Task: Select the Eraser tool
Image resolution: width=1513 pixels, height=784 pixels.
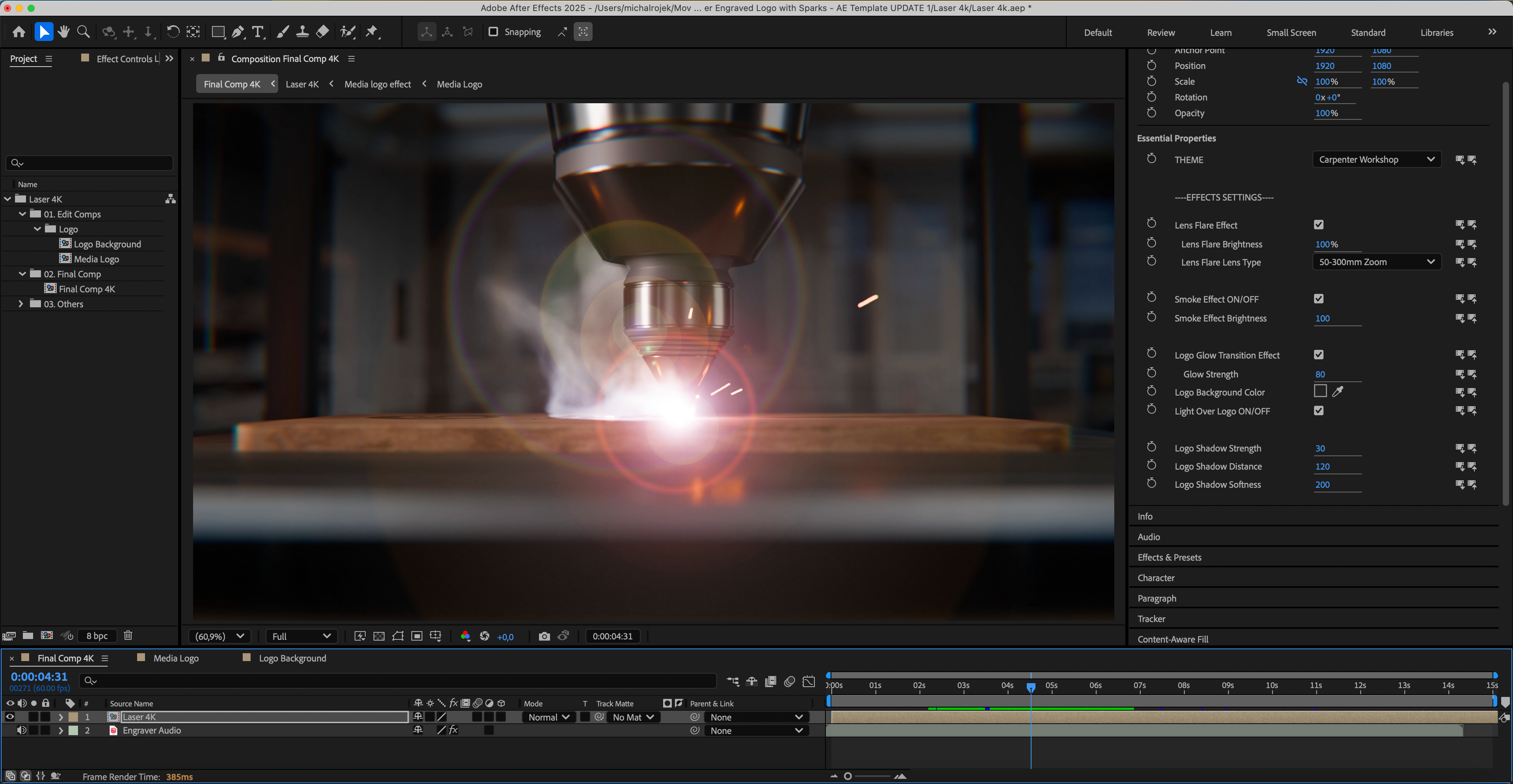Action: [322, 32]
